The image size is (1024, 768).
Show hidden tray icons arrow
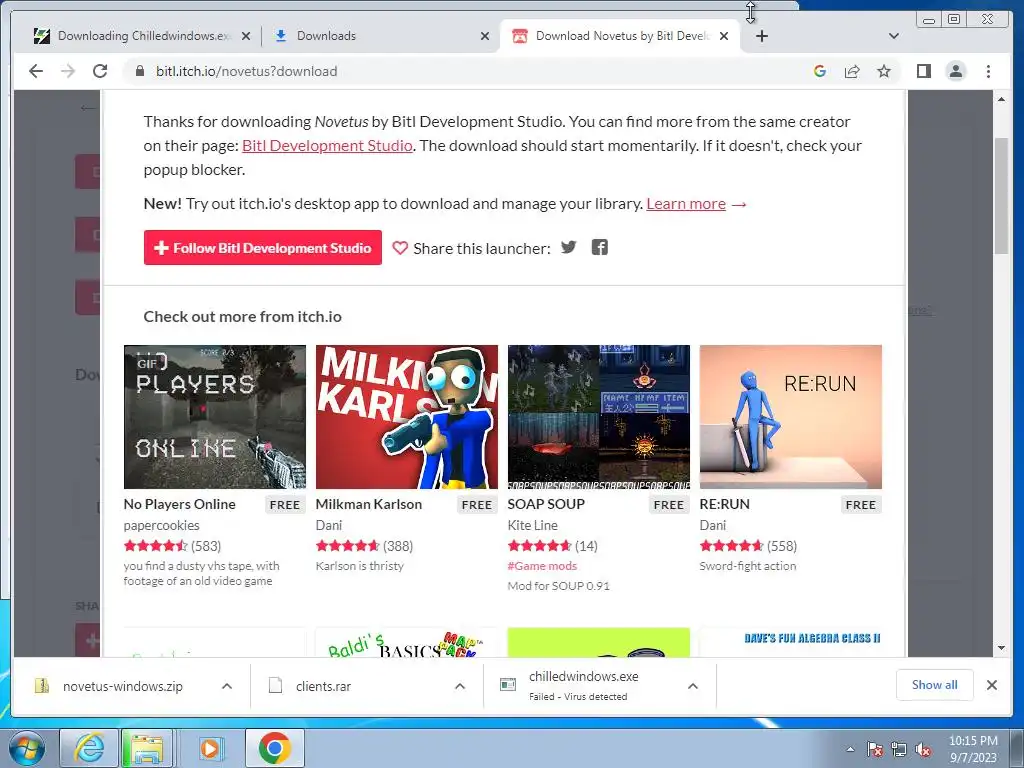(850, 750)
